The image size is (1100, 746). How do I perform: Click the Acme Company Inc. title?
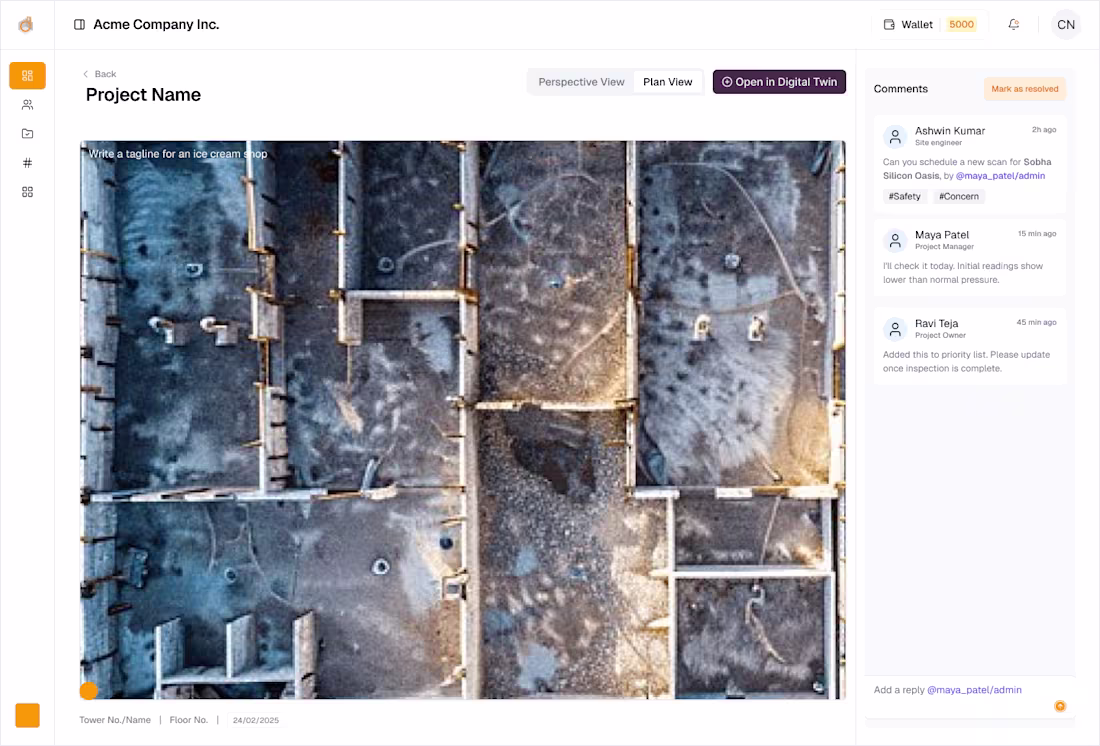[156, 25]
